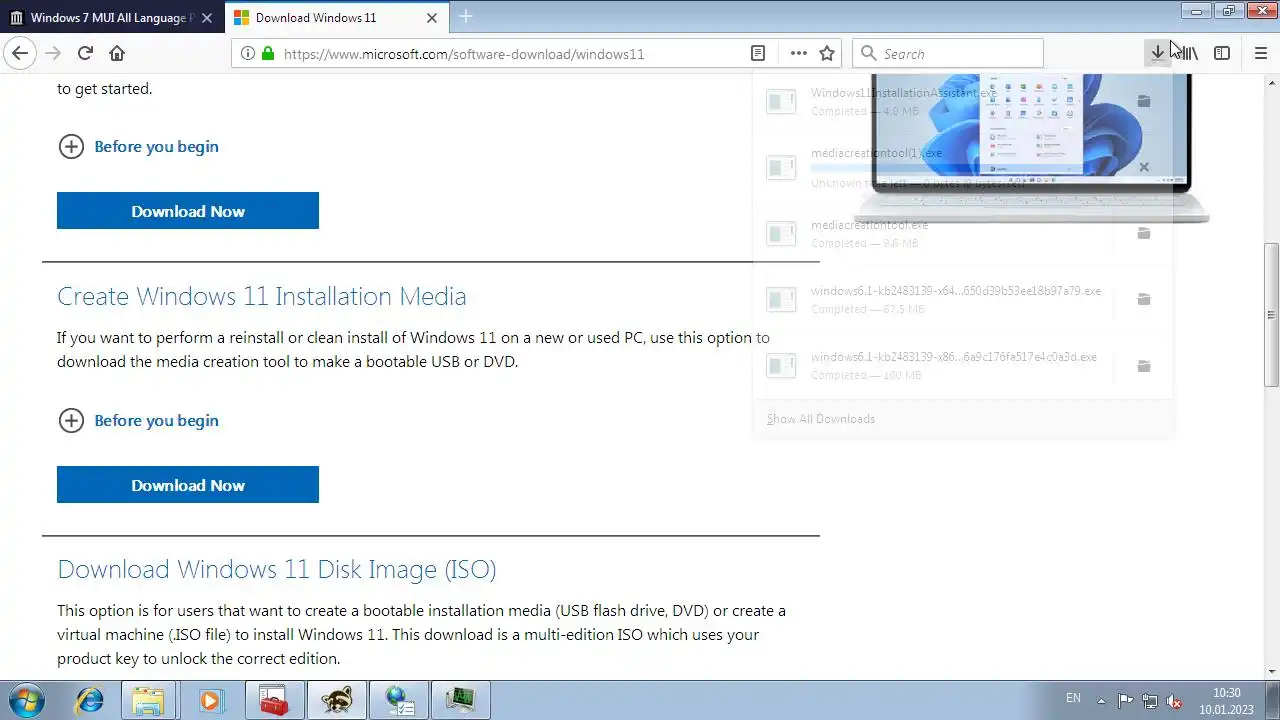Cancel the mediacreationtool(1).exe download
The width and height of the screenshot is (1280, 720).
1144,167
